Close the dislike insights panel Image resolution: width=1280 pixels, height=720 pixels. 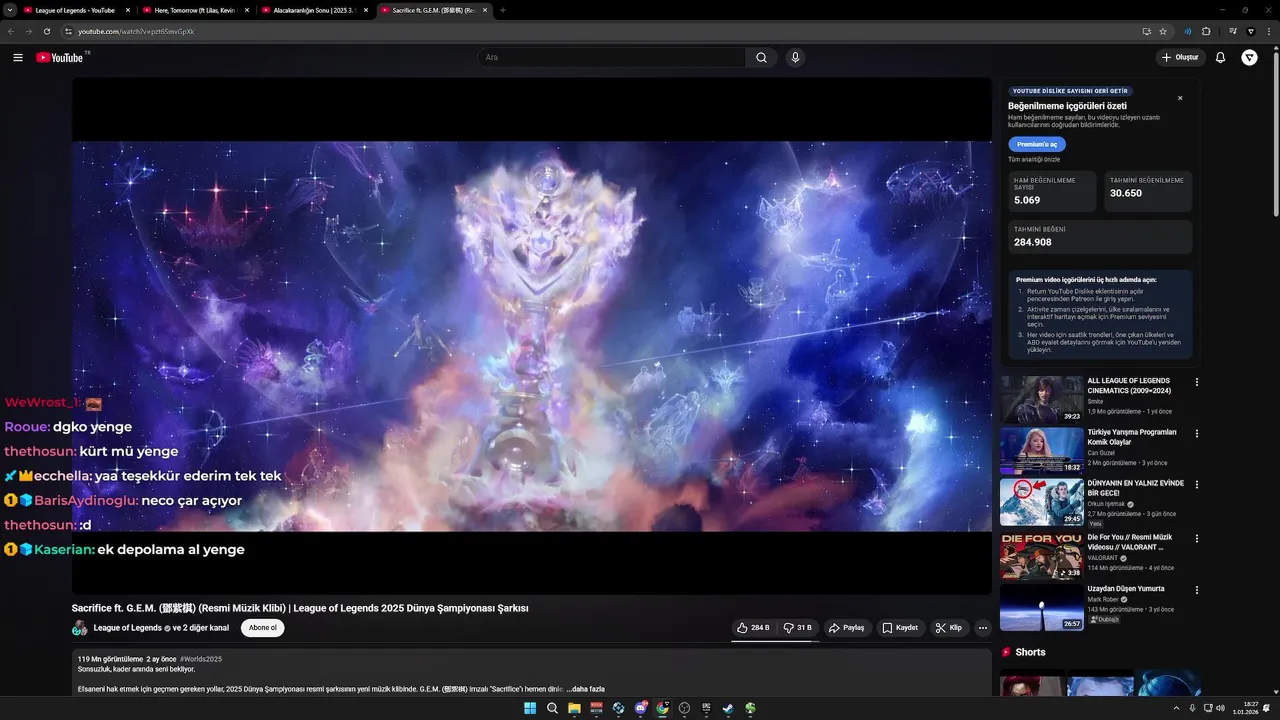tap(1180, 98)
